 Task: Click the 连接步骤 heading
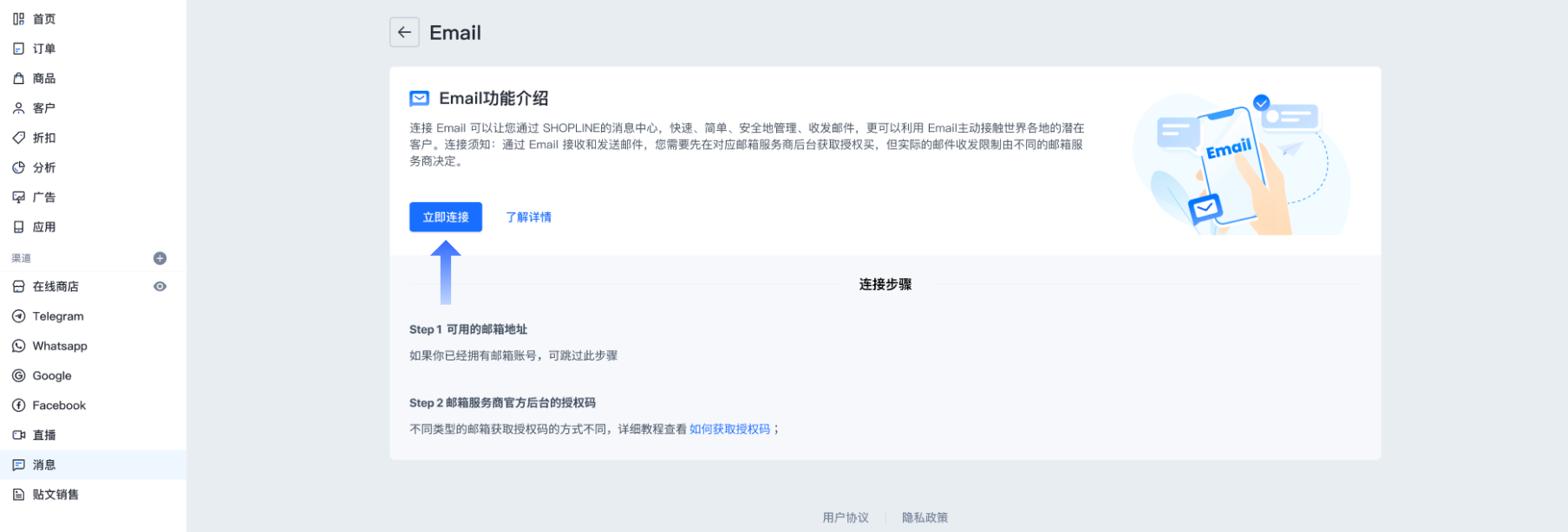885,284
